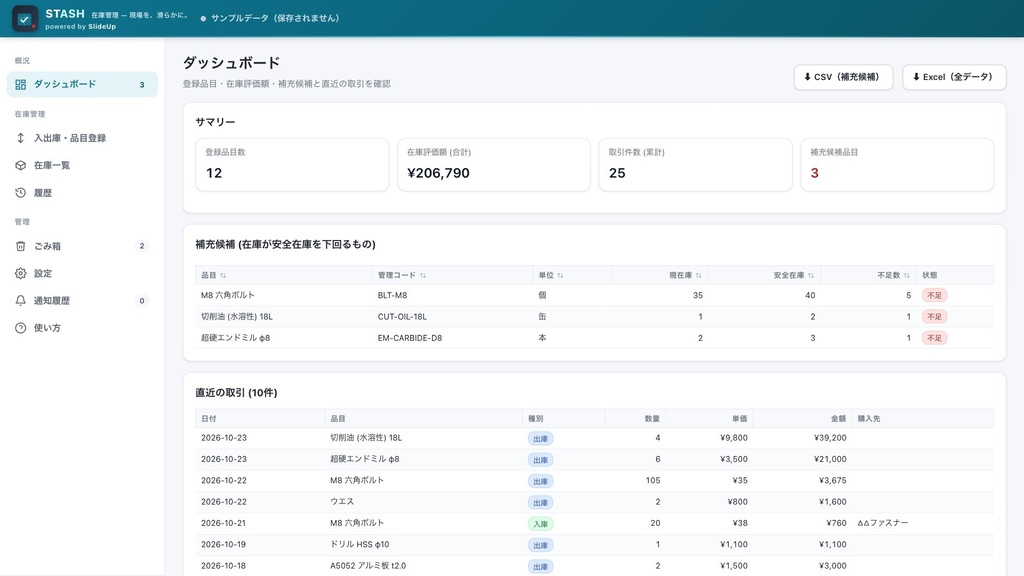
Task: Click the gear icon beside 設定
Action: point(21,273)
